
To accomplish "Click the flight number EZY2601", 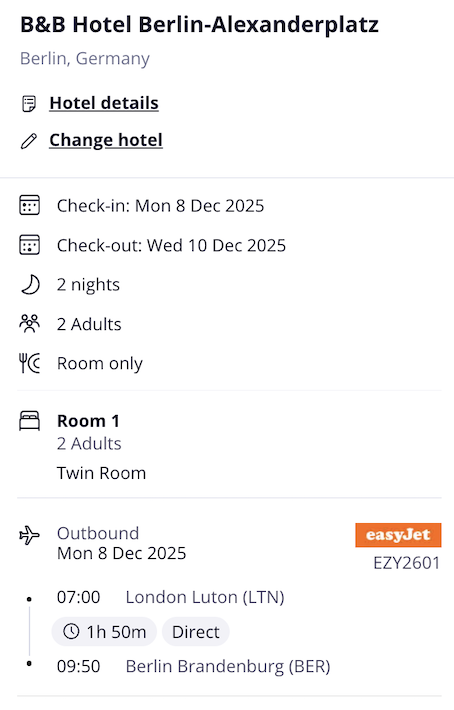I will pyautogui.click(x=406, y=563).
